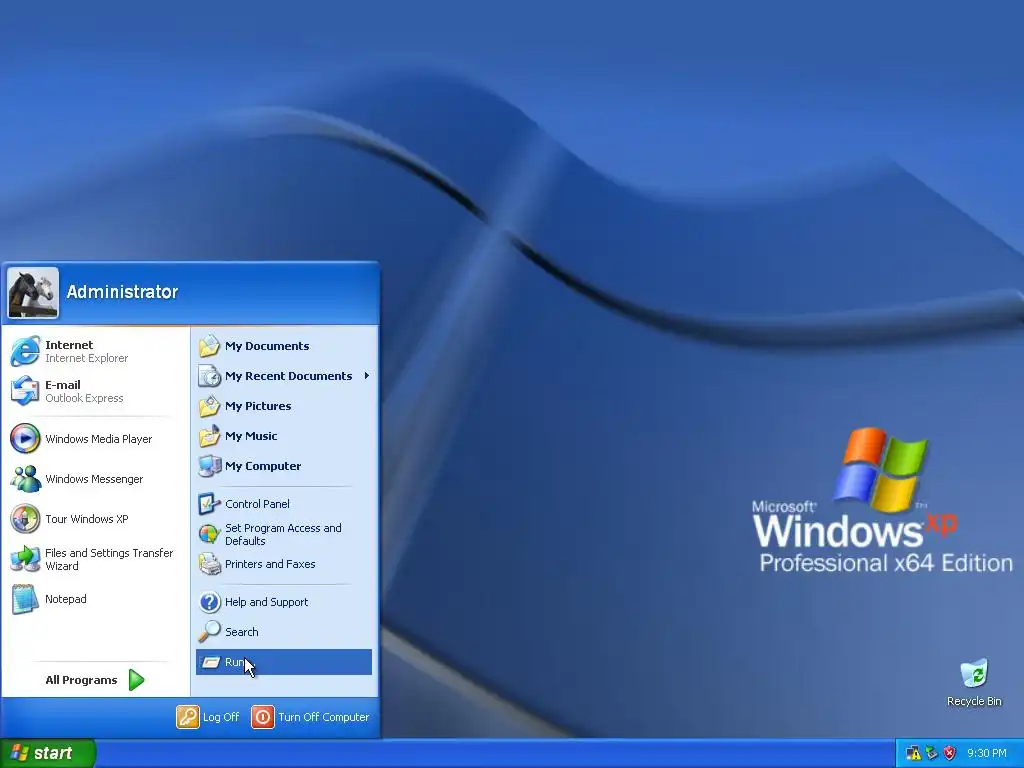Image resolution: width=1024 pixels, height=768 pixels.
Task: Click the Outlook Express envelope icon
Action: pos(25,391)
